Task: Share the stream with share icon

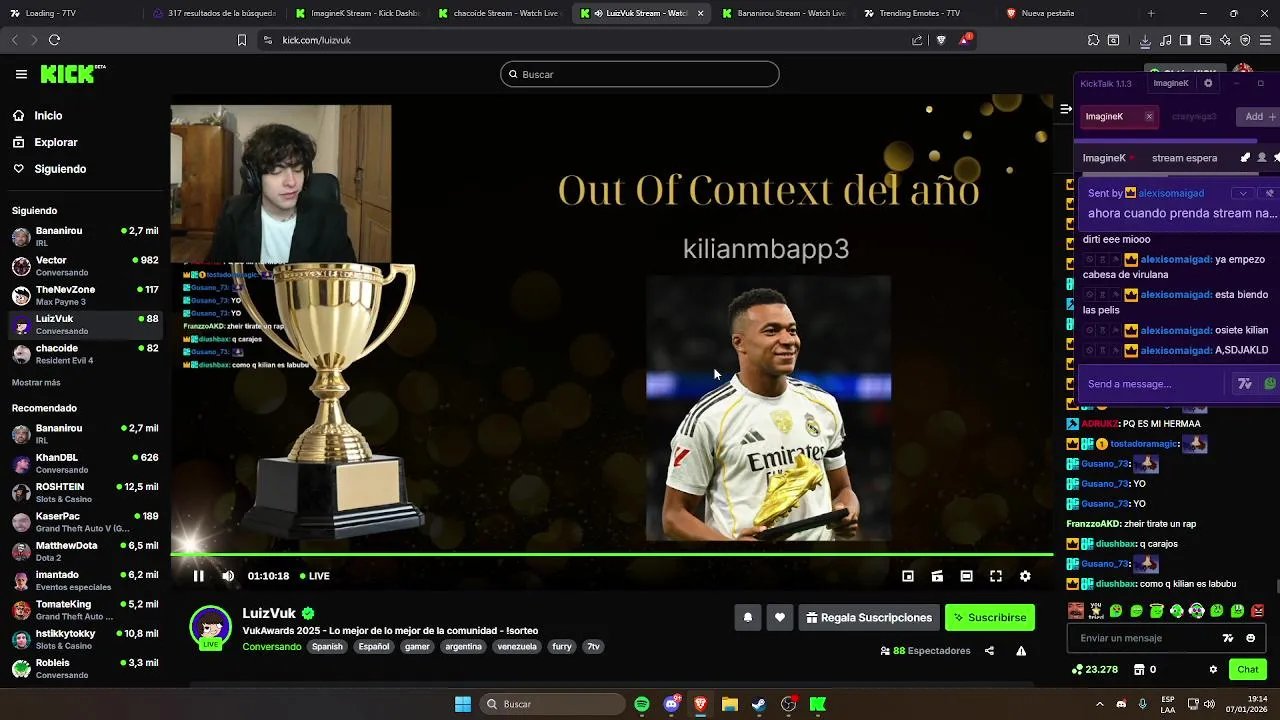Action: (x=989, y=651)
